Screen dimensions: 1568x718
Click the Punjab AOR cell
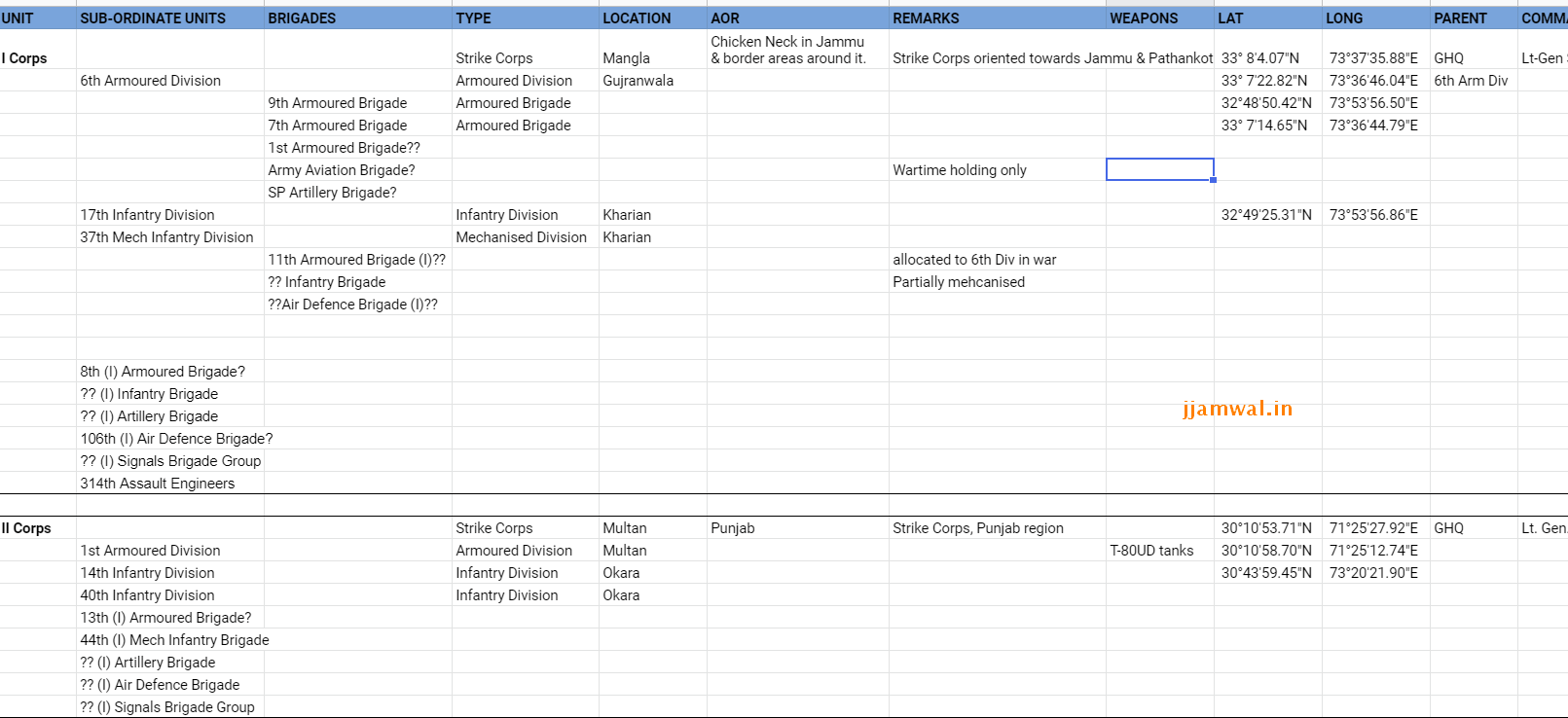tap(798, 528)
